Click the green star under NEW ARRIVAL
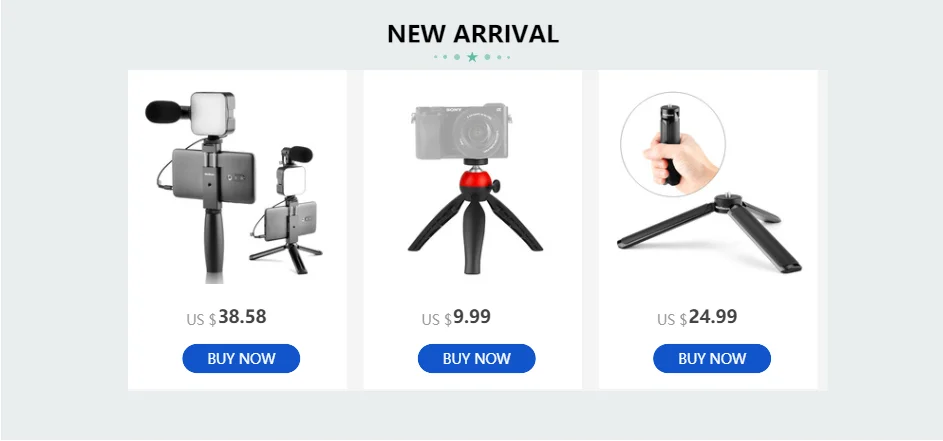Viewport: 943px width, 441px height. 472,57
